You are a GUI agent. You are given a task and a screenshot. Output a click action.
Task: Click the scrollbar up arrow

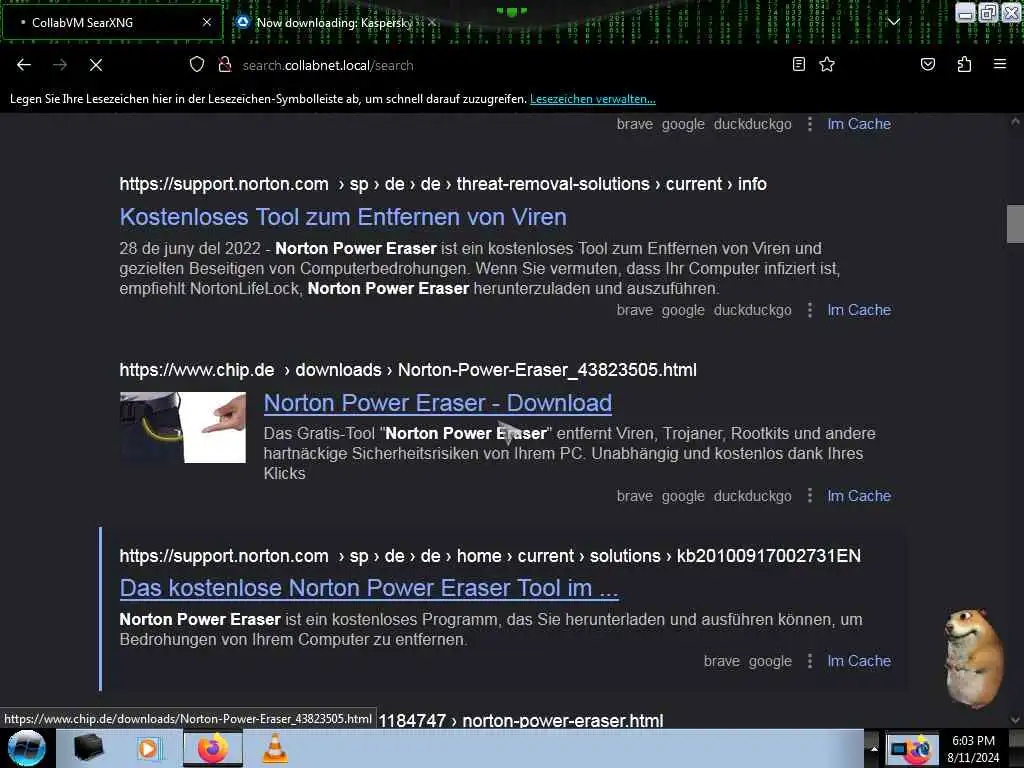(x=1015, y=122)
